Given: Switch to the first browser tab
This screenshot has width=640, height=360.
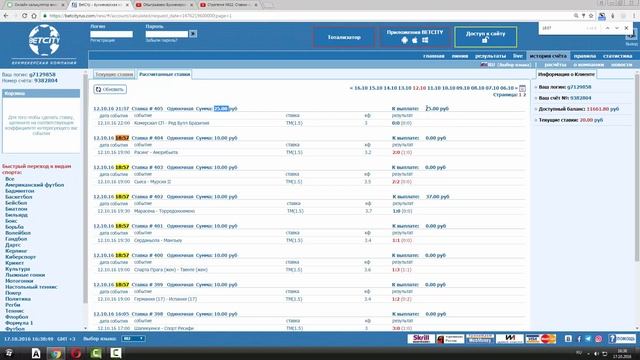Looking at the screenshot, I should pyautogui.click(x=35, y=5).
